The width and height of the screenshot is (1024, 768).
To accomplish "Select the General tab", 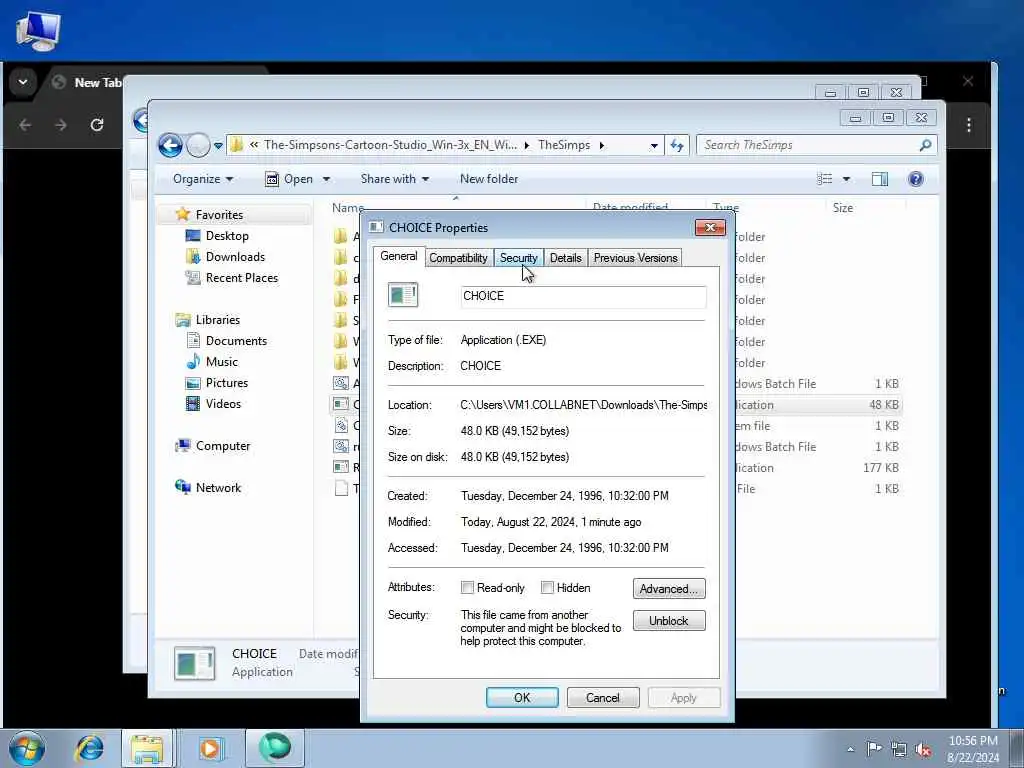I will point(399,256).
